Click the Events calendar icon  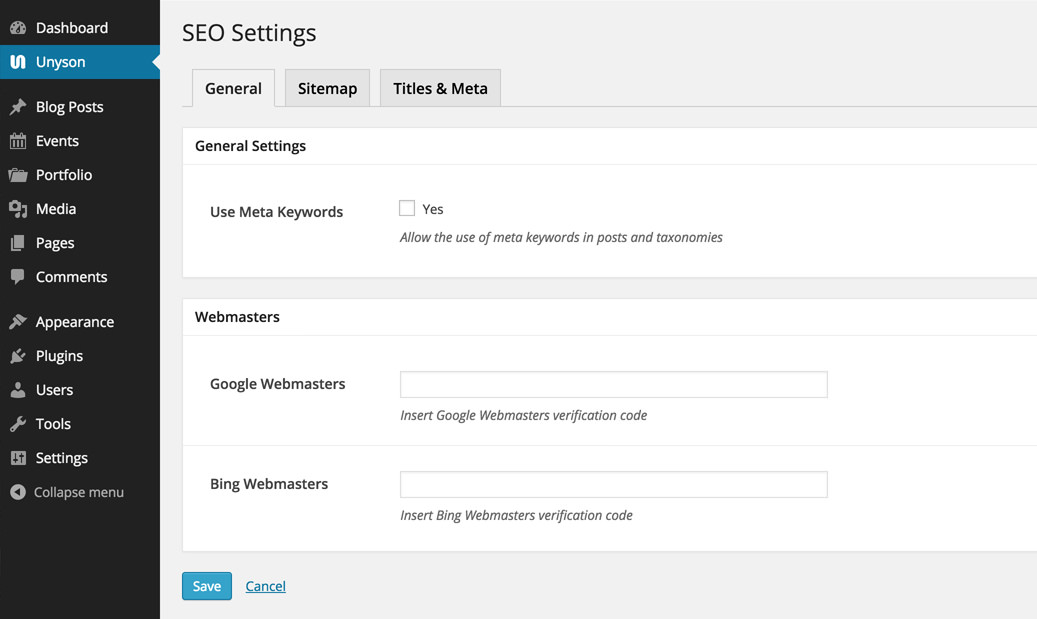18,141
